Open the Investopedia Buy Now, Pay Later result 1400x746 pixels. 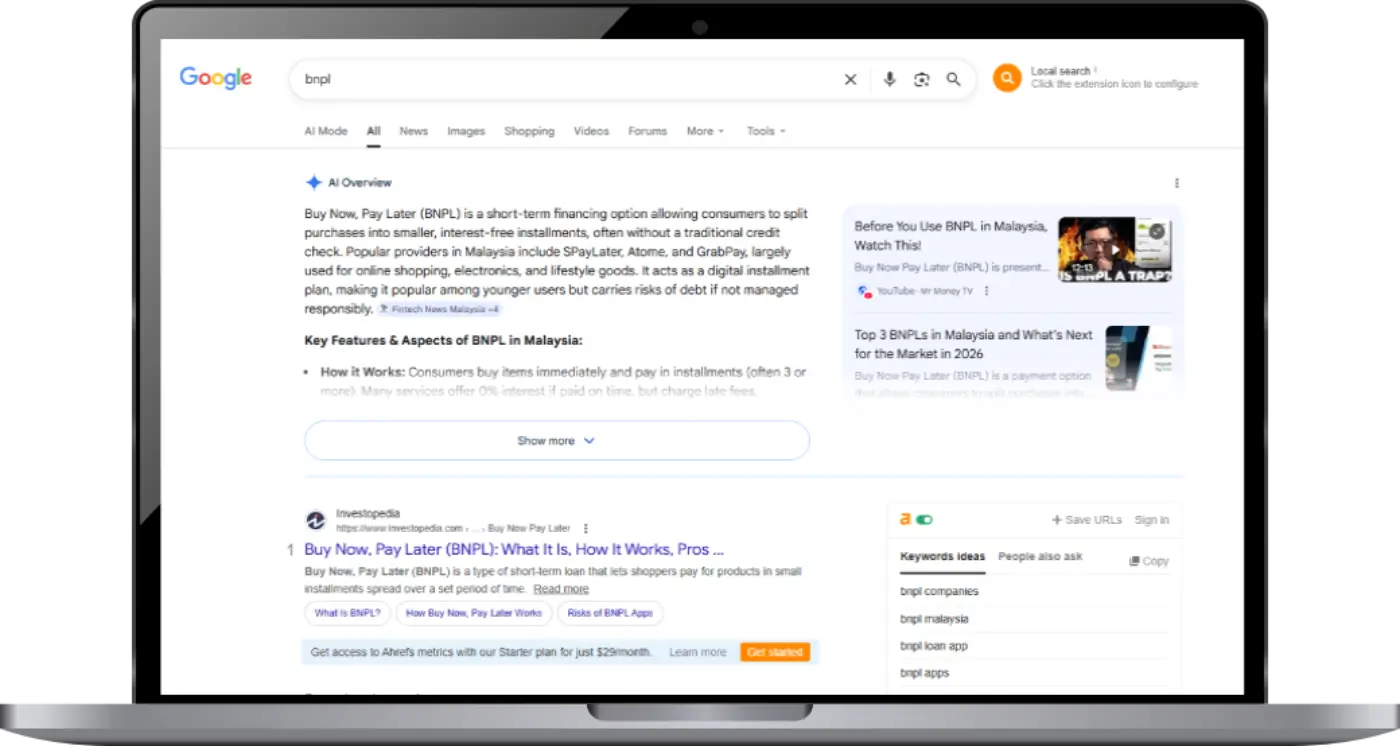click(514, 549)
